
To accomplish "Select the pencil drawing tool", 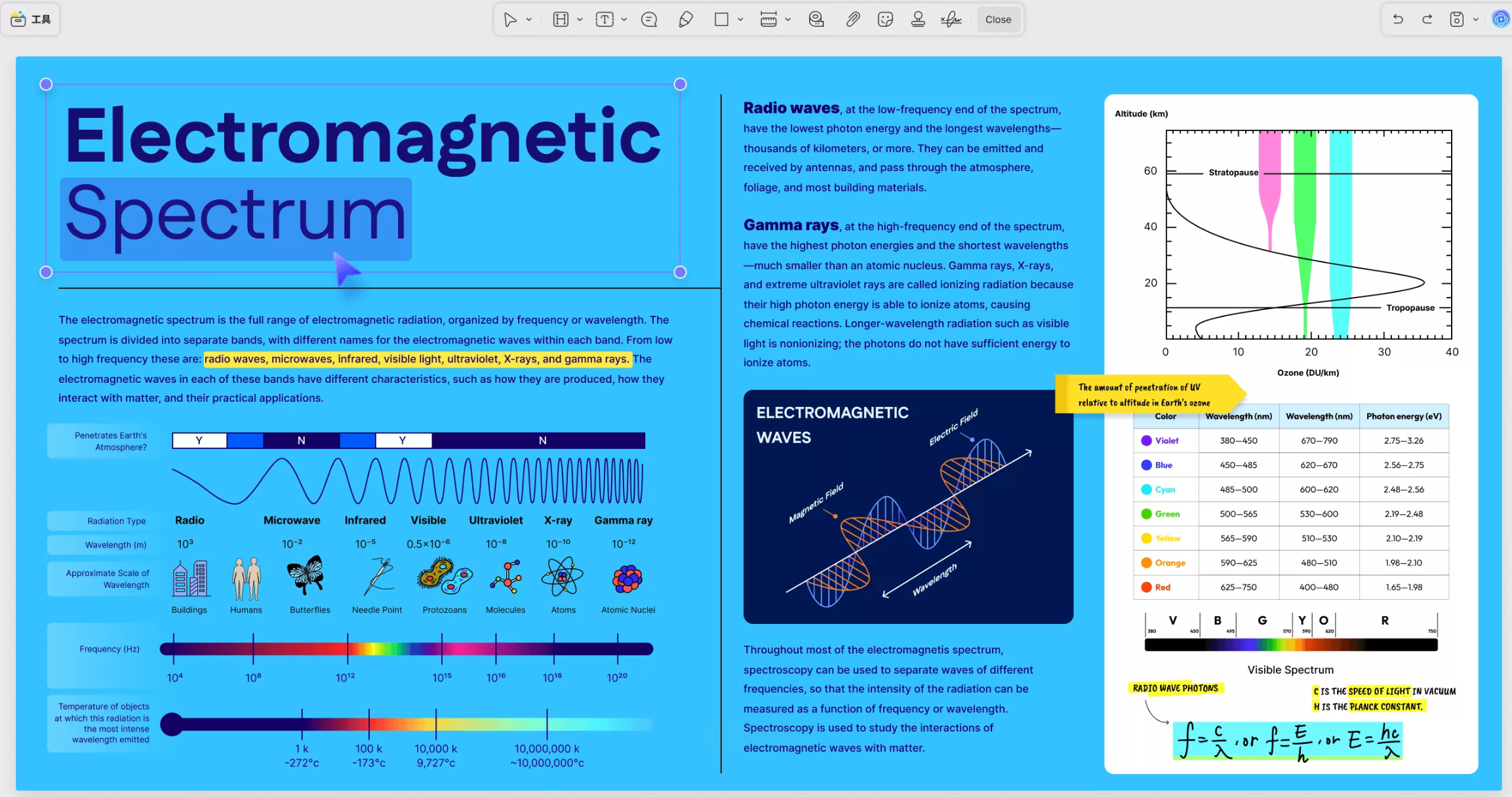I will pyautogui.click(x=685, y=20).
